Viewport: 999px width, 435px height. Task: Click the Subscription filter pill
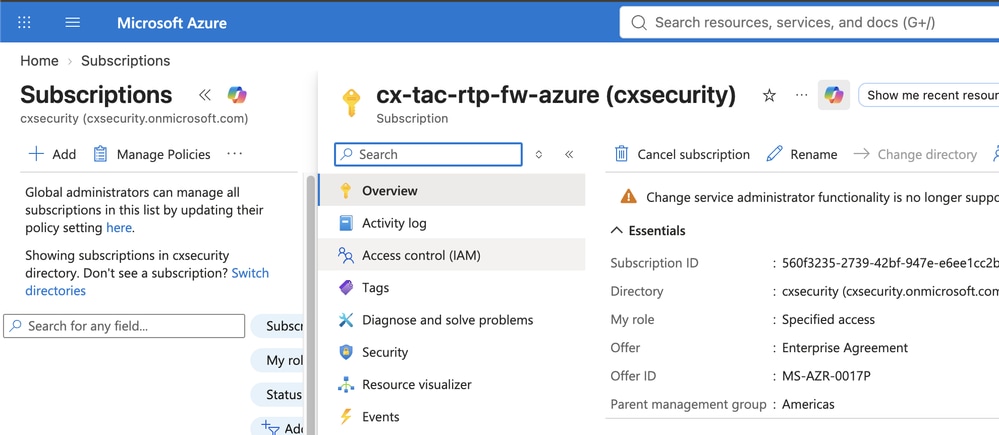tap(278, 326)
